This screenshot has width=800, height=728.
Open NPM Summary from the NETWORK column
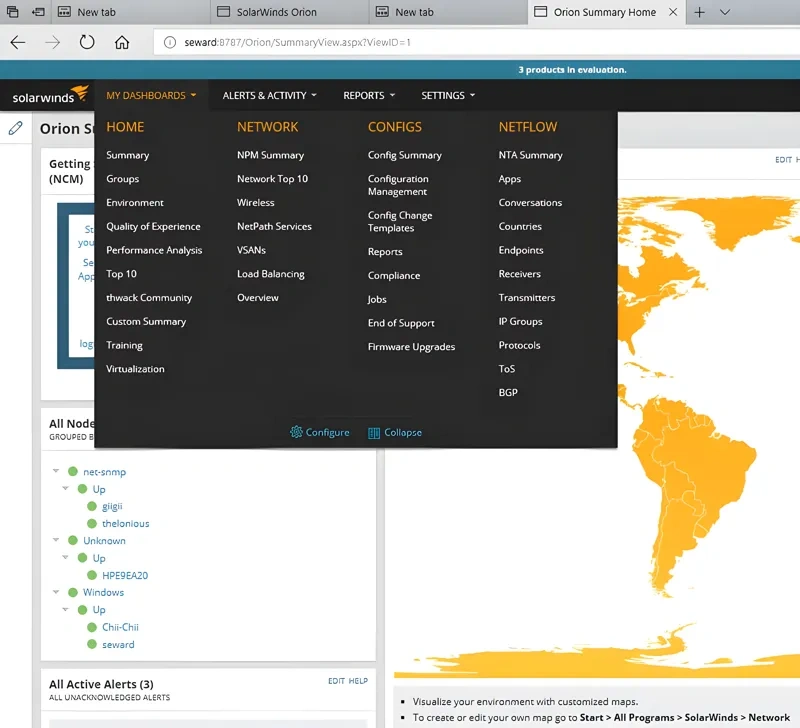[x=270, y=155]
